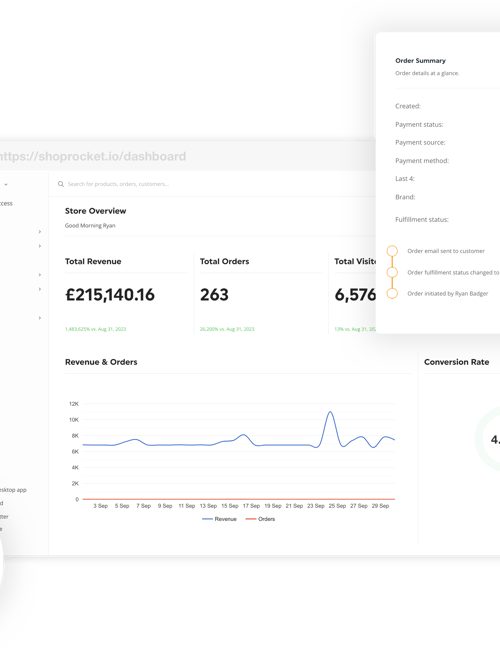Toggle the Orders series in chart legend
Image resolution: width=500 pixels, height=650 pixels.
point(260,519)
